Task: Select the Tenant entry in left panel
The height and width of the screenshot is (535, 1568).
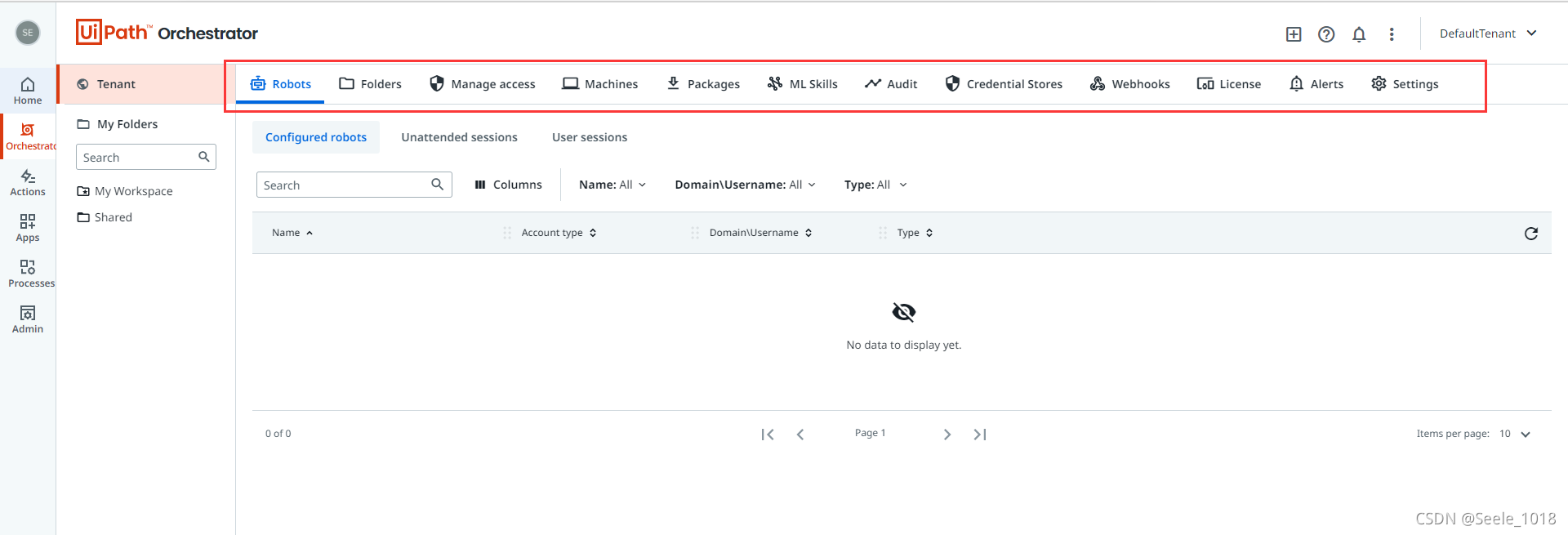Action: pos(145,84)
